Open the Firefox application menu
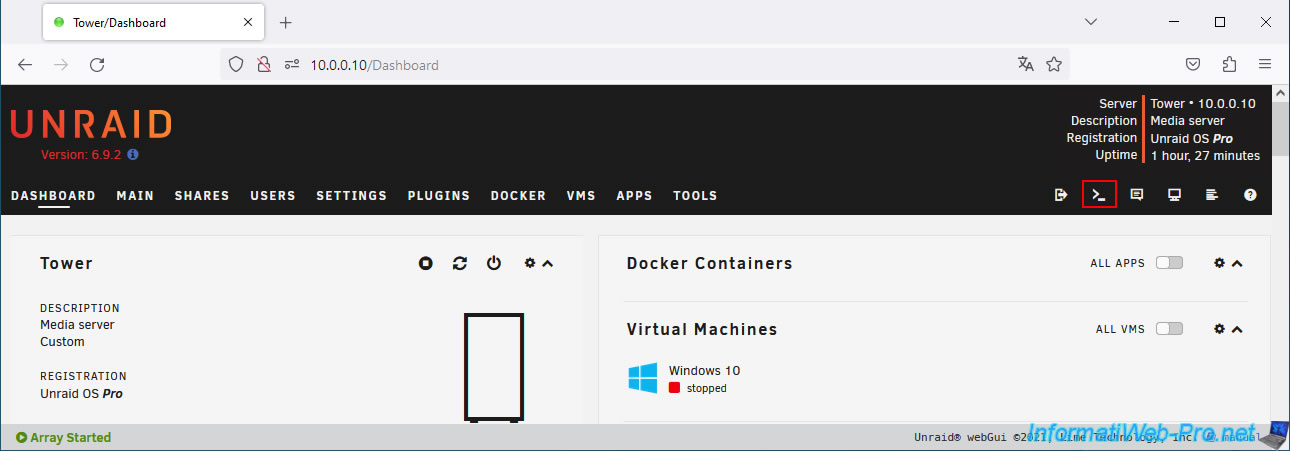Screen dimensions: 1290x451 pyautogui.click(x=1265, y=64)
